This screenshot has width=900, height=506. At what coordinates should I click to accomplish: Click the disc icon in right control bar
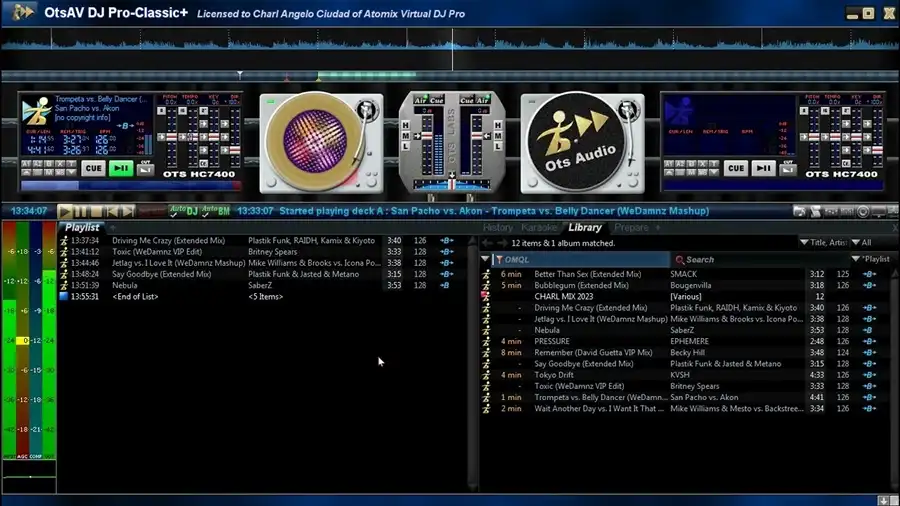point(863,212)
